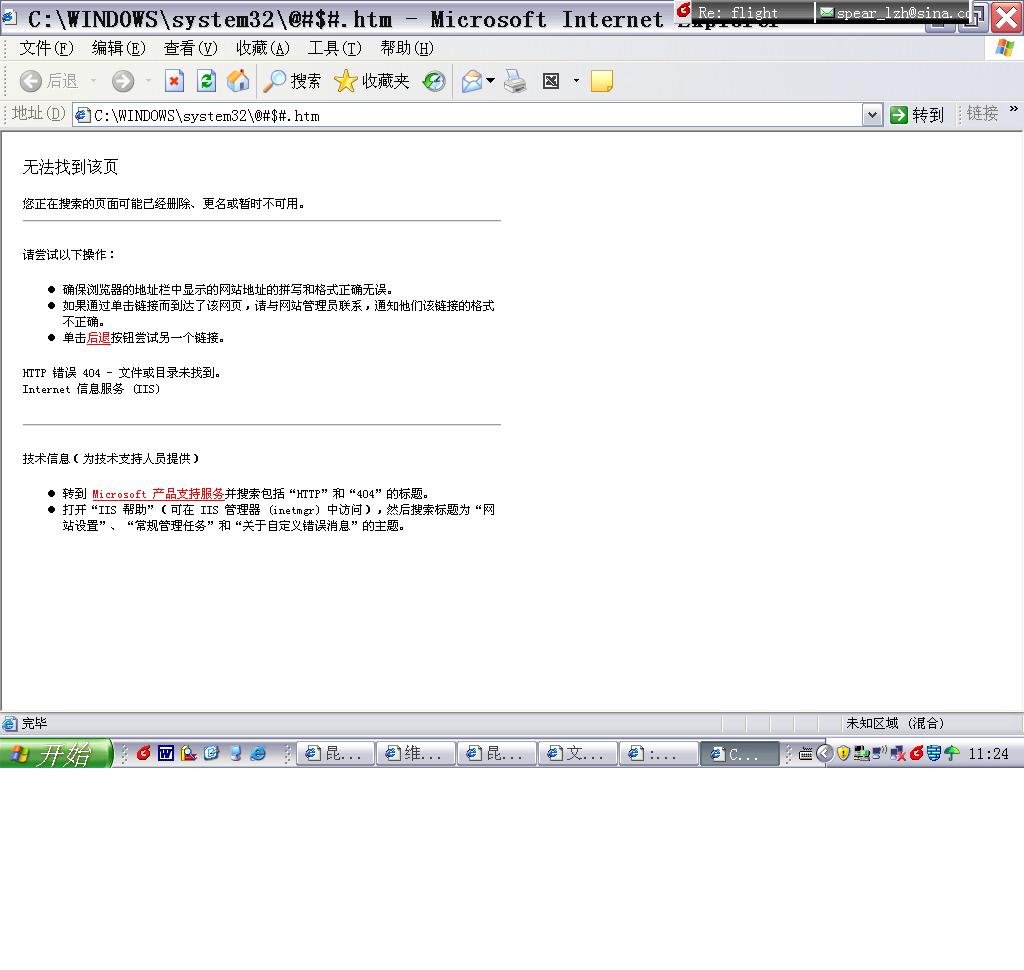Close the Internet Explorer window
The width and height of the screenshot is (1024, 970).
(1006, 18)
